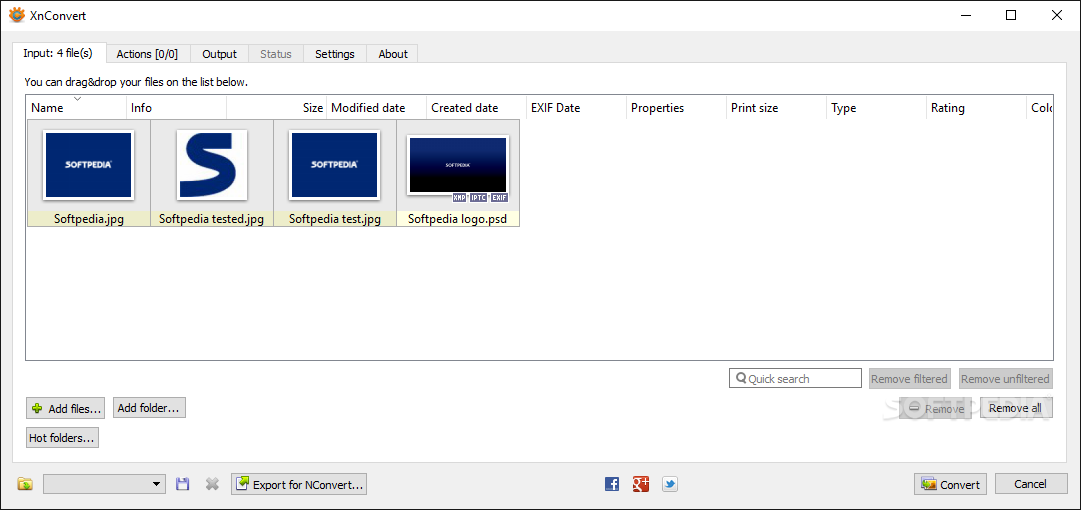Select the Softpedia.jpg thumbnail
This screenshot has width=1081, height=510.
coord(89,166)
